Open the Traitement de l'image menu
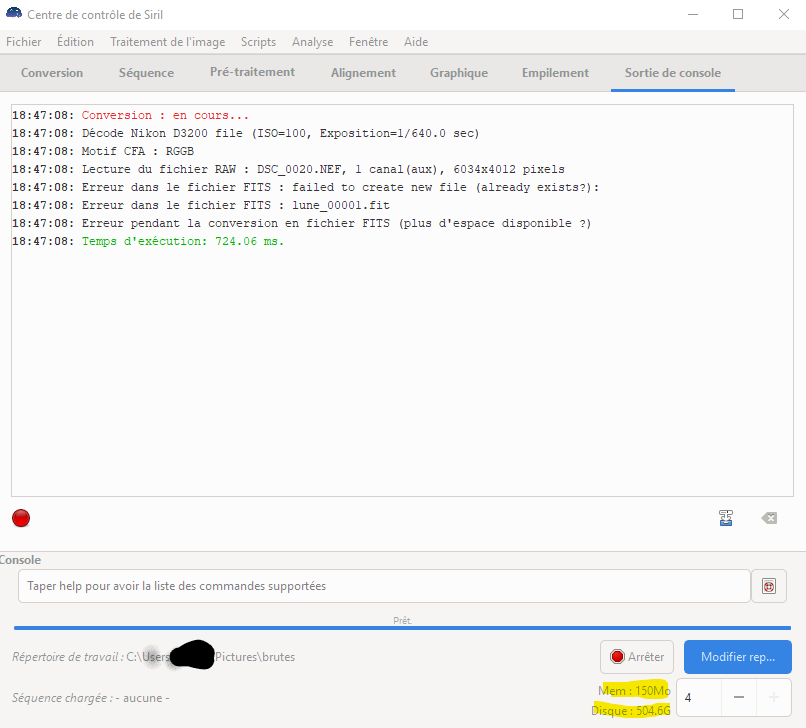This screenshot has height=728, width=806. [168, 42]
